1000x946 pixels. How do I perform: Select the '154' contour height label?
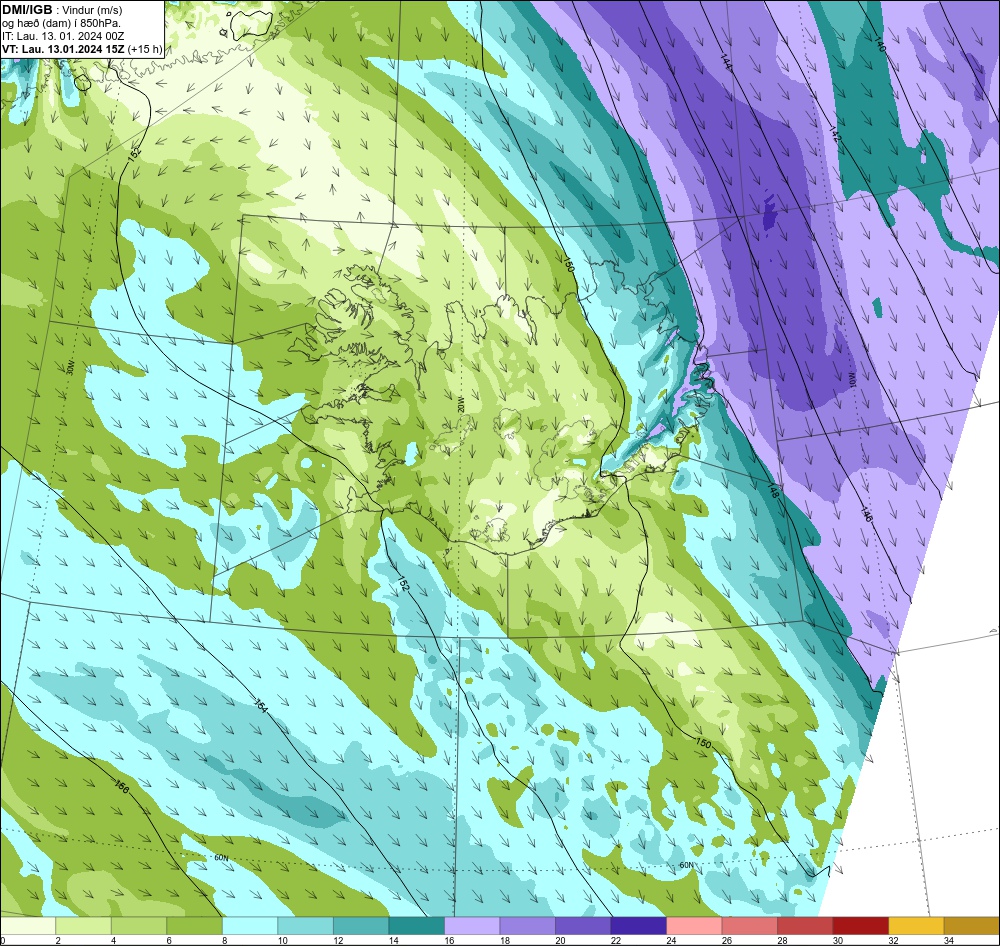click(260, 706)
